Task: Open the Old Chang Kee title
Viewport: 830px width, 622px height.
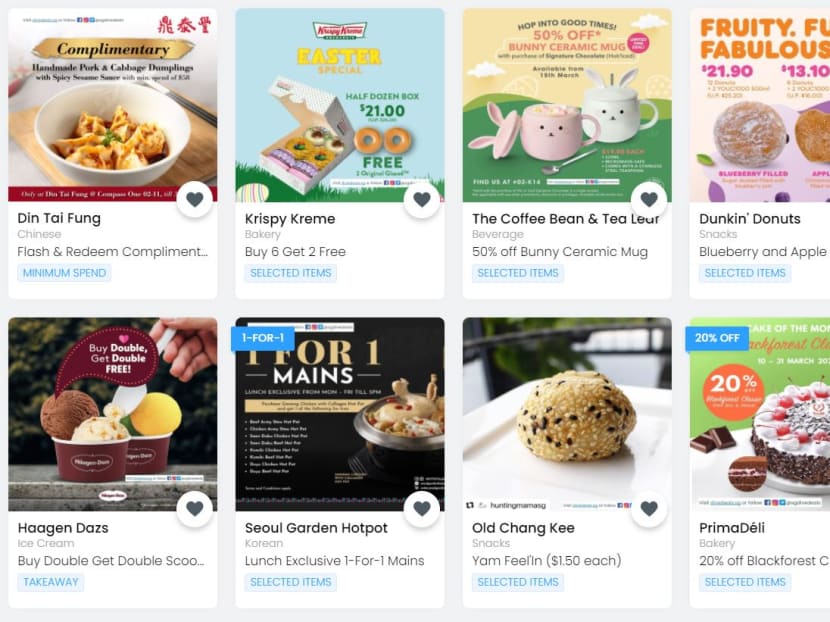Action: click(x=523, y=528)
